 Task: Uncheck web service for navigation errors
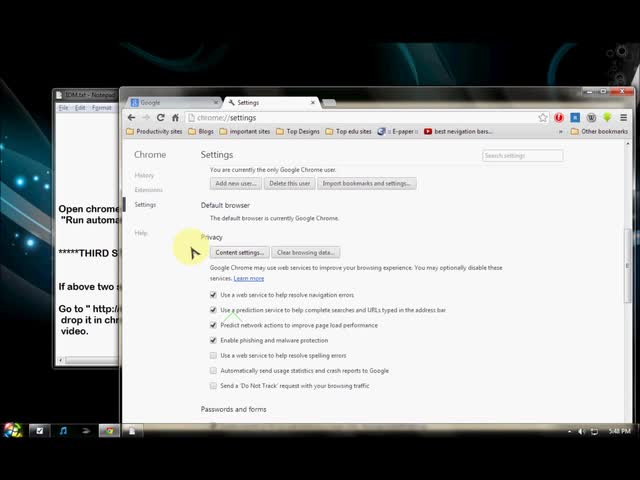point(213,295)
